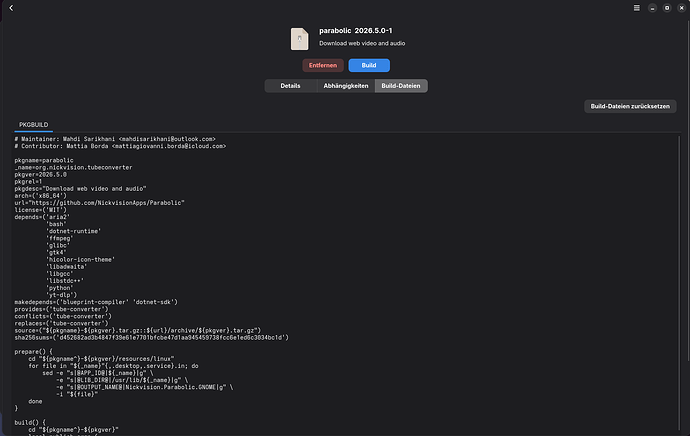Image resolution: width=690 pixels, height=436 pixels.
Task: Start the blue Build button
Action: tap(369, 65)
